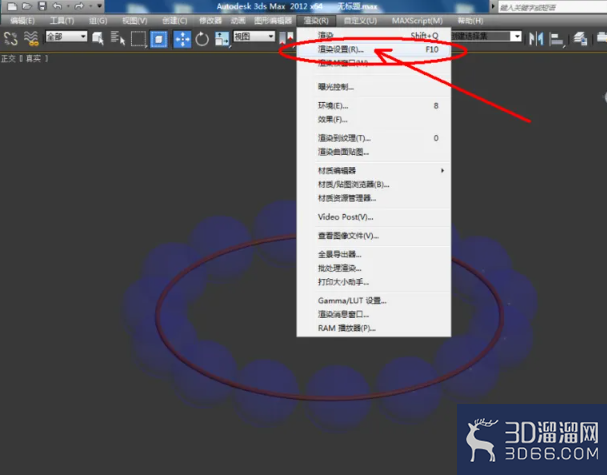Viewport: 607px width, 475px height.
Task: Click the Undo arrow icon
Action: pos(57,6)
